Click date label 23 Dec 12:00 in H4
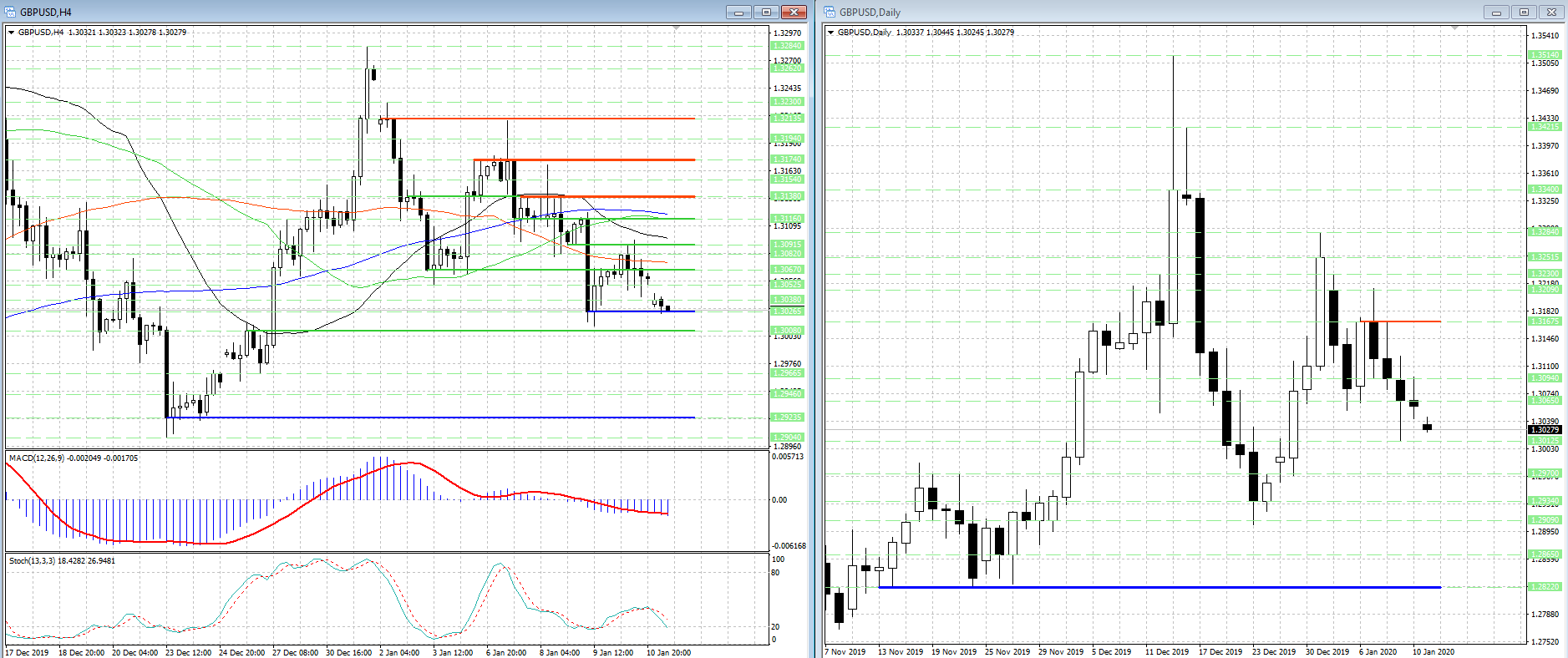The height and width of the screenshot is (658, 1568). (188, 652)
